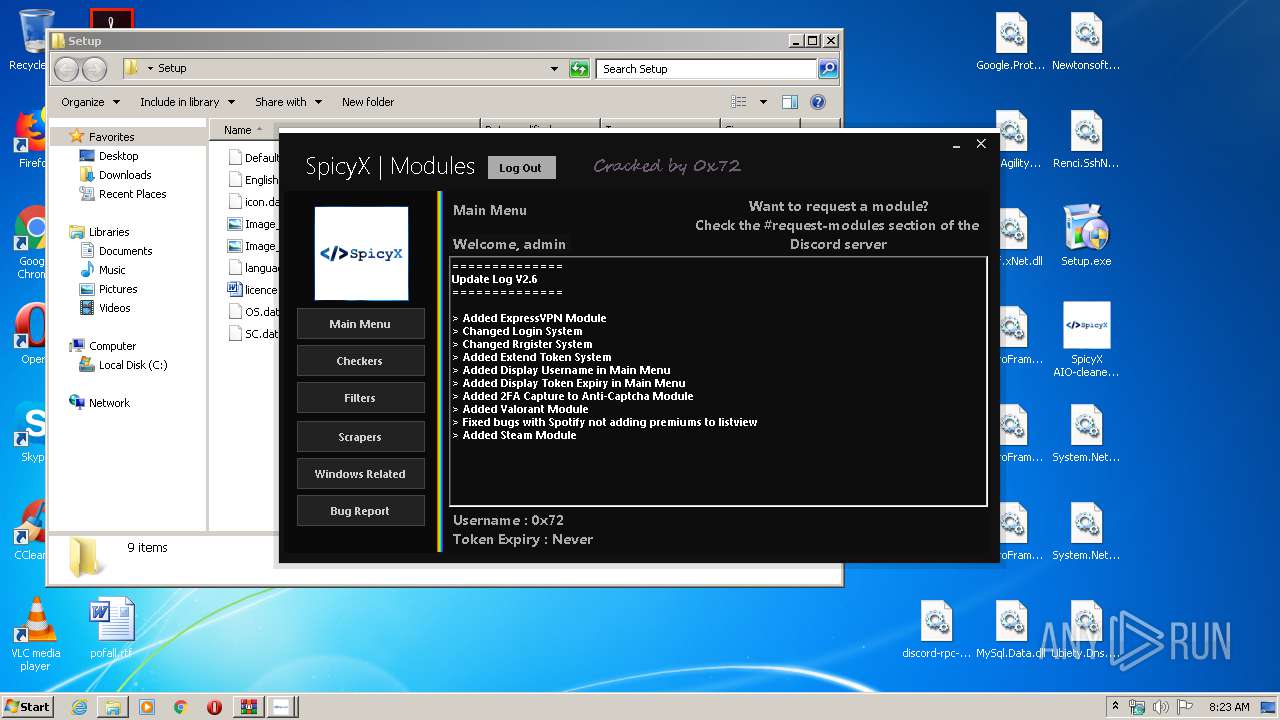Refresh the Setup folder view
The height and width of the screenshot is (720, 1280).
tap(578, 69)
